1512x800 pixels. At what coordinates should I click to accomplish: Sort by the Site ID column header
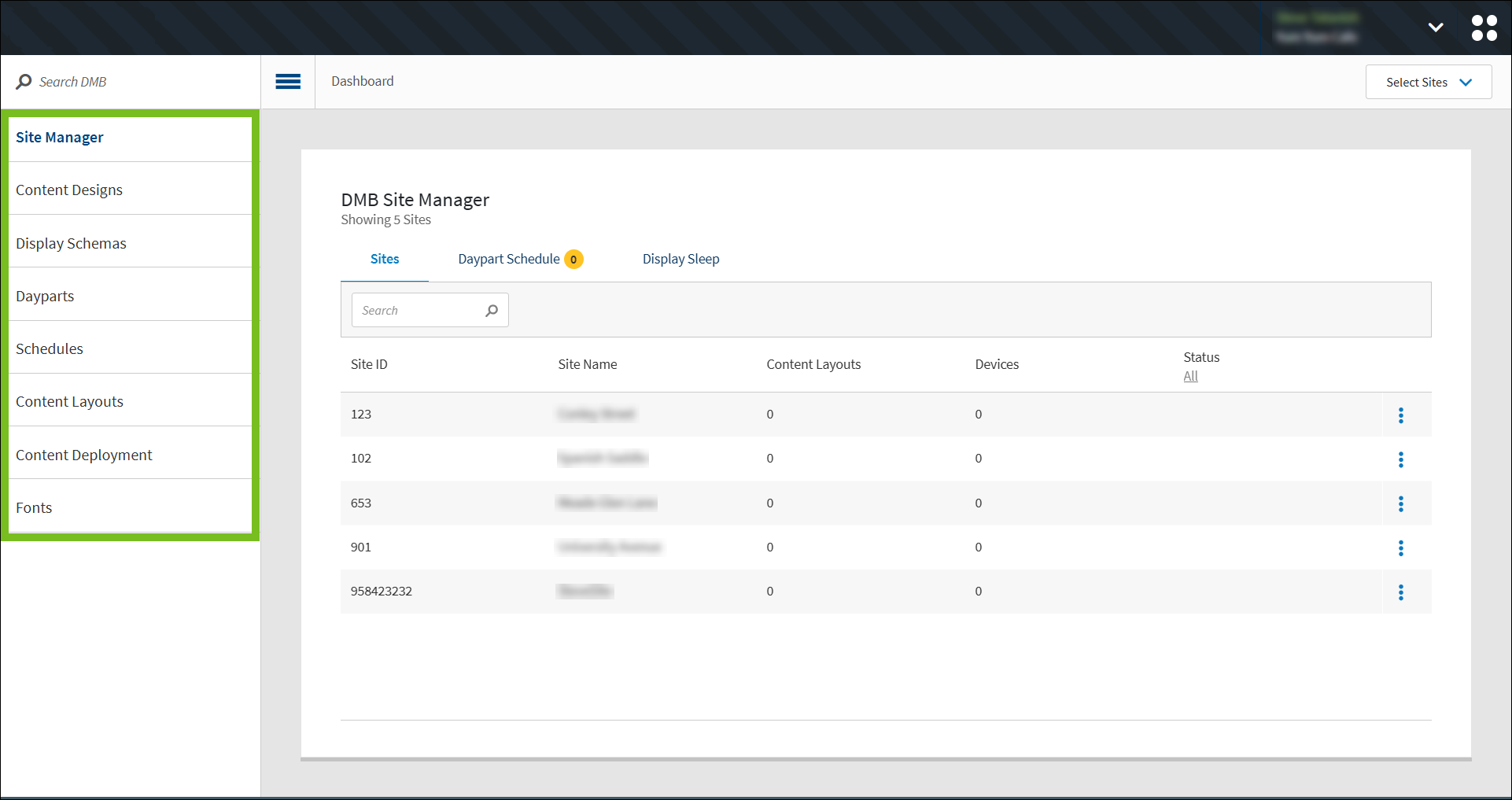click(369, 364)
